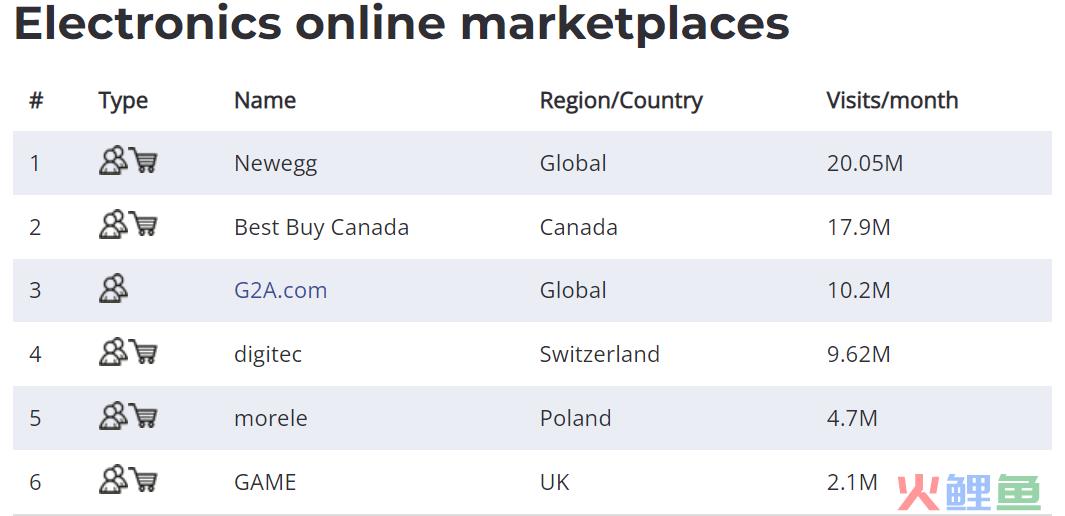Click Newegg's shopping cart icon

click(x=143, y=161)
